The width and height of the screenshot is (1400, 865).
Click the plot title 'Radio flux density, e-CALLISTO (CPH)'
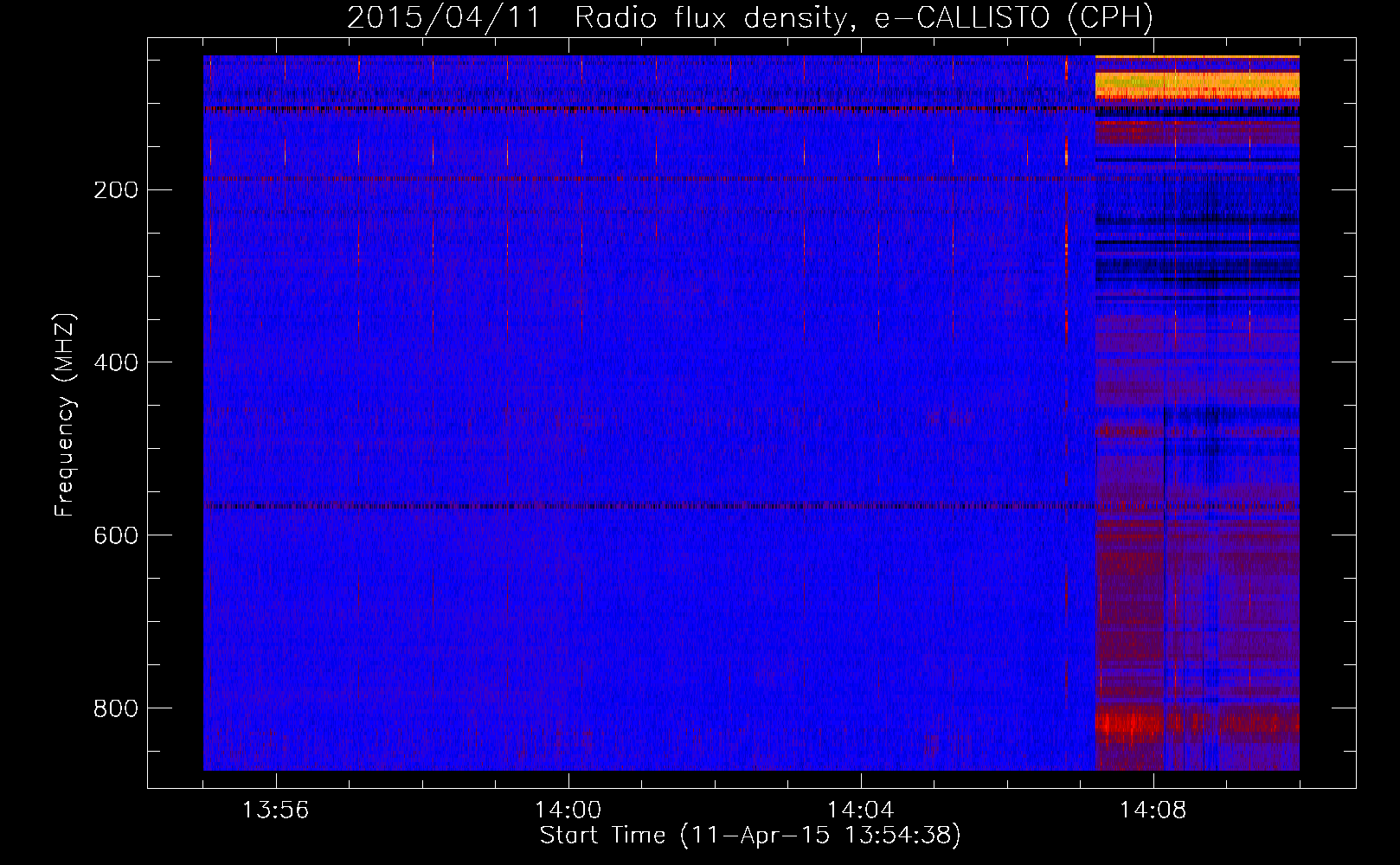tap(864, 17)
